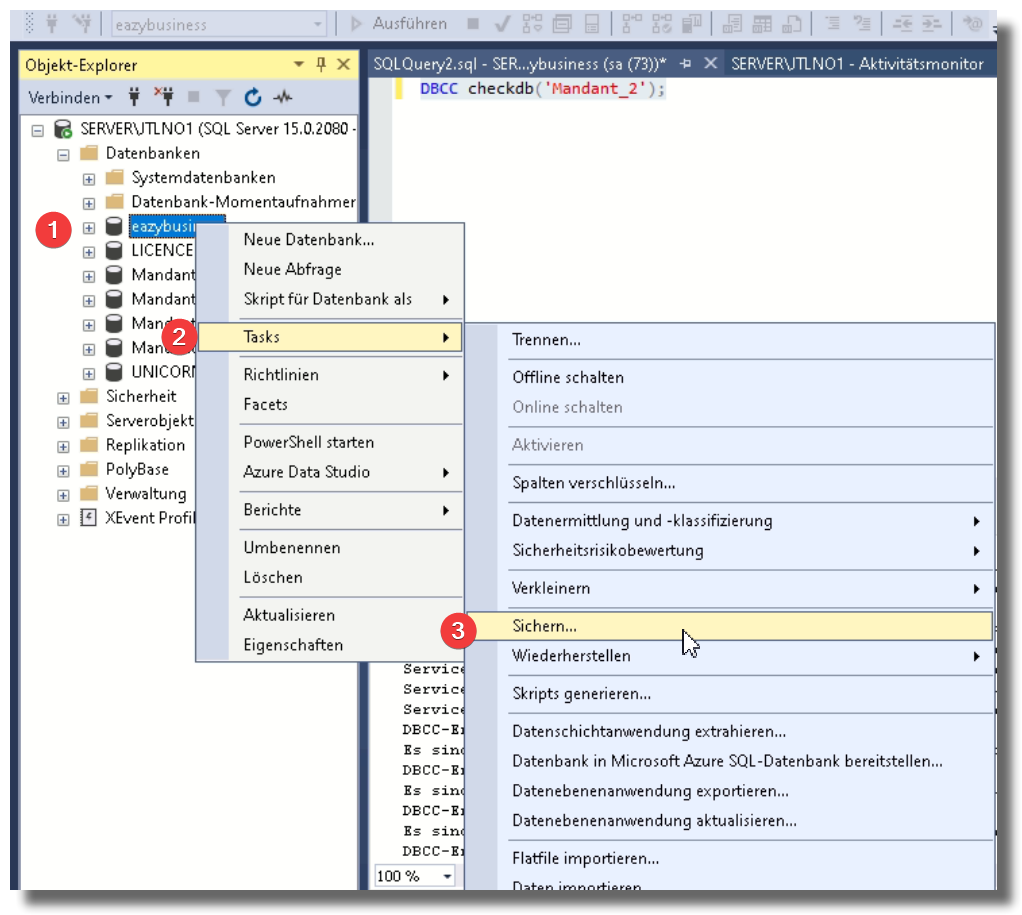The width and height of the screenshot is (1022, 915).
Task: Expand the Systemdatenbanken folder
Action: pyautogui.click(x=89, y=178)
